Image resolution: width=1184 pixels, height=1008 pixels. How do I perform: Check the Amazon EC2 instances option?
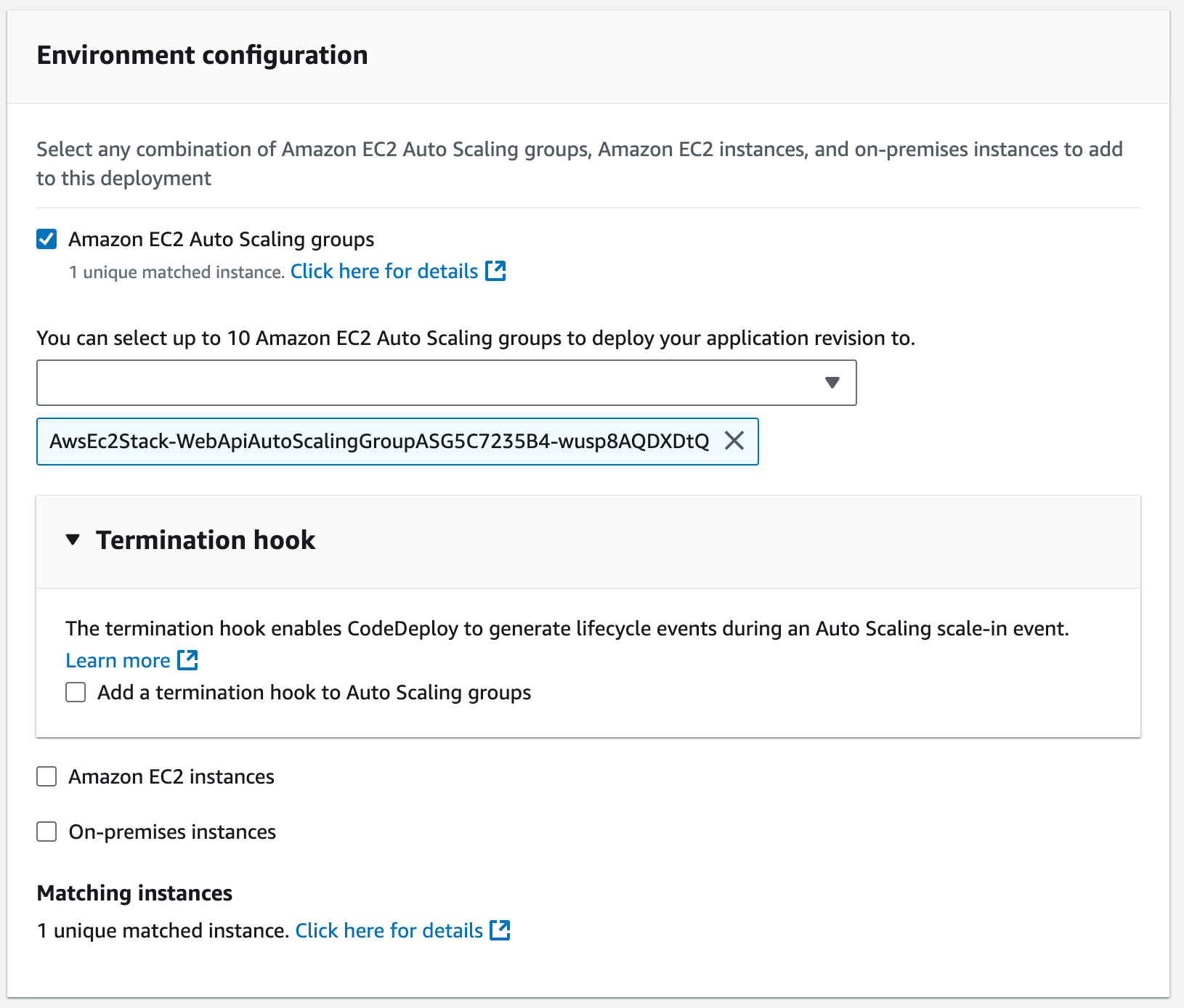pos(46,776)
